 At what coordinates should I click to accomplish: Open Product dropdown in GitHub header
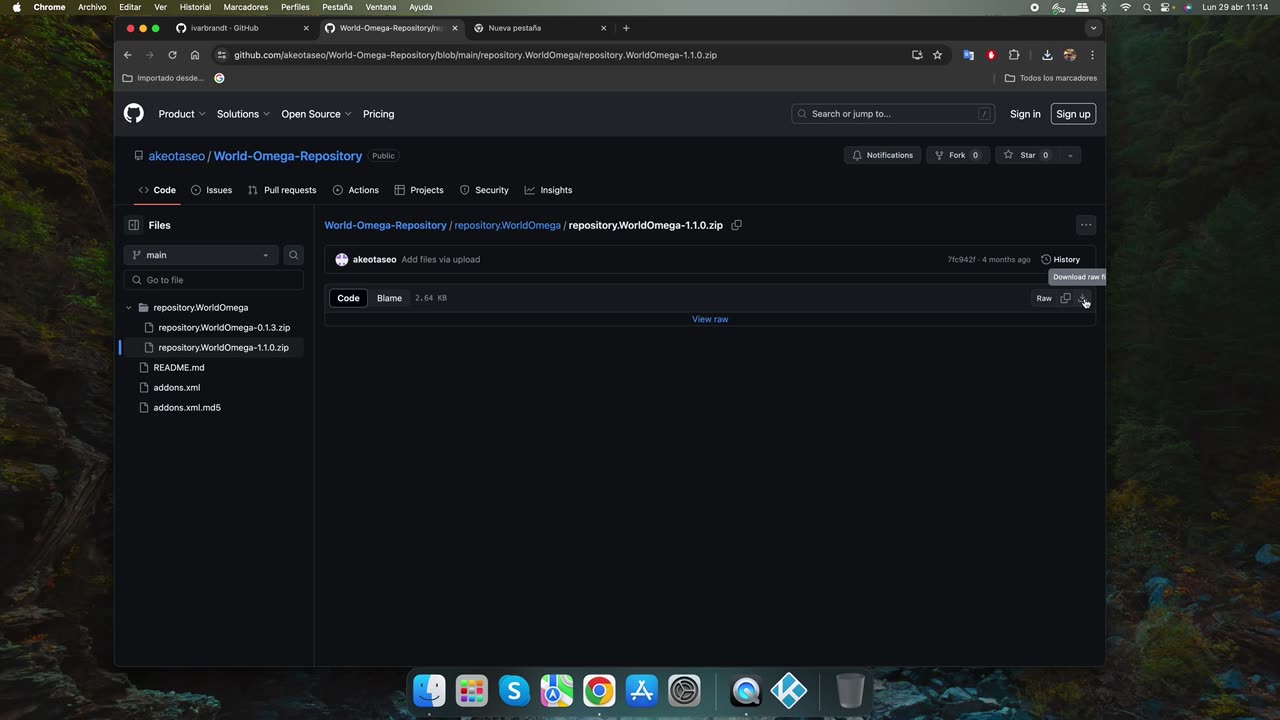181,114
